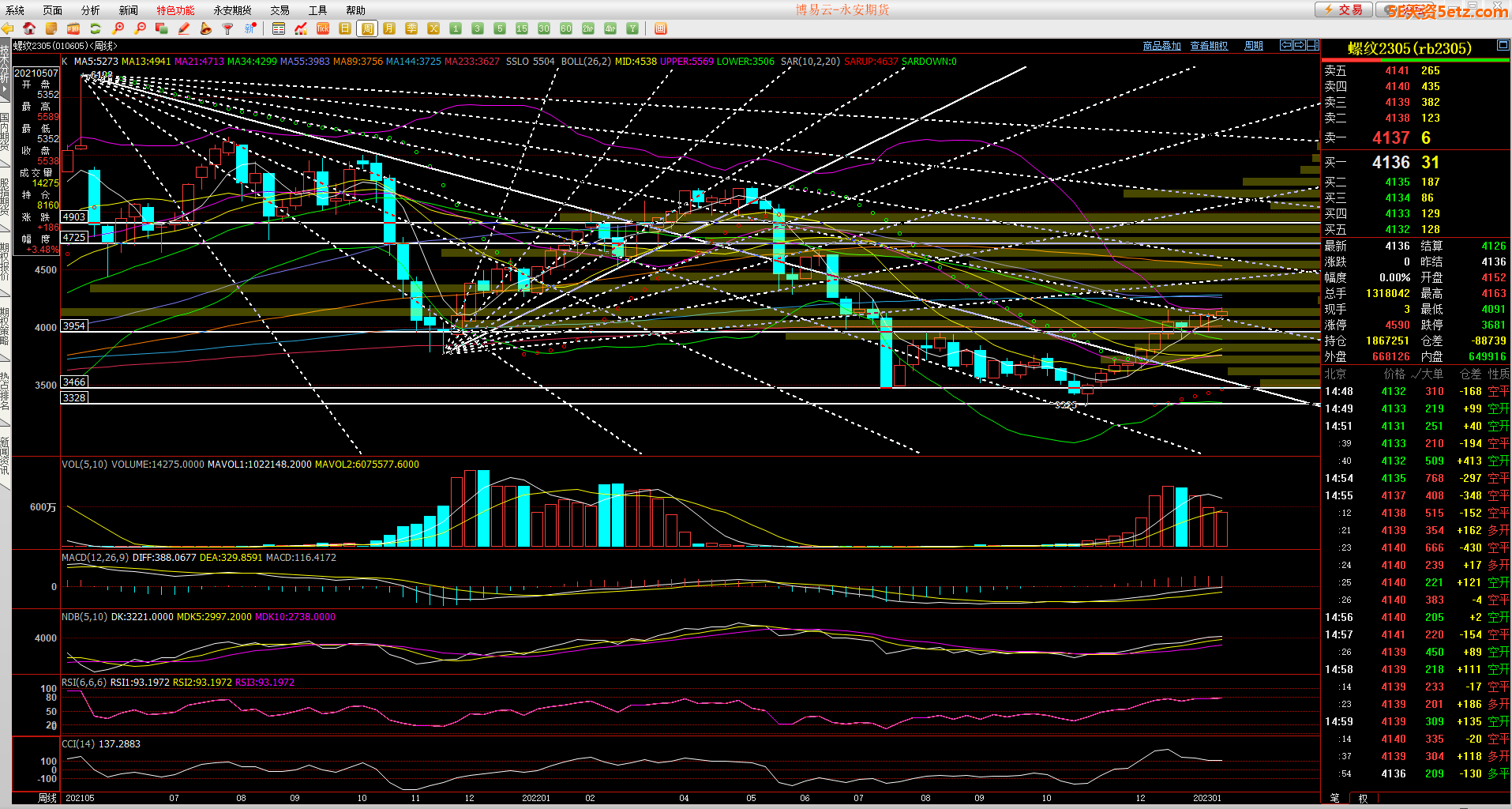This screenshot has width=1512, height=809.
Task: Click the refresh arrows icon
Action: click(96, 28)
